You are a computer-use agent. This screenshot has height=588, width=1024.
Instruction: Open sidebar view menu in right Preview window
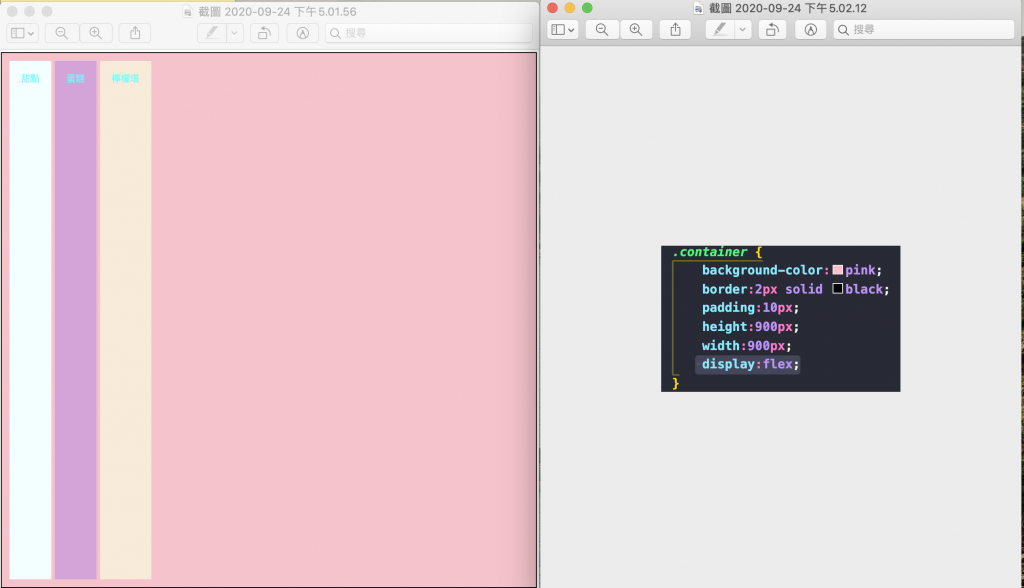click(x=563, y=29)
